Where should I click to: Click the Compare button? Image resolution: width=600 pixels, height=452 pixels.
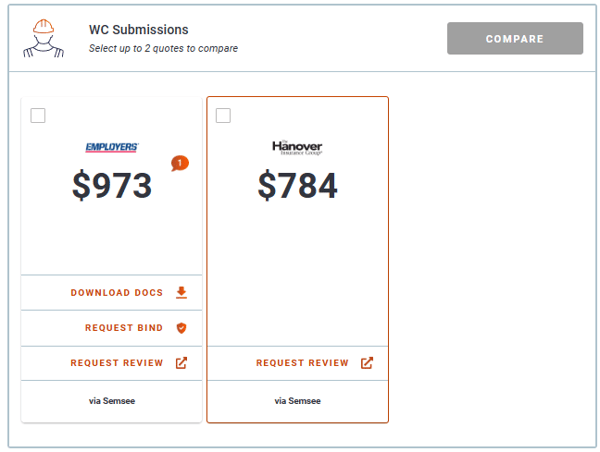pos(515,38)
